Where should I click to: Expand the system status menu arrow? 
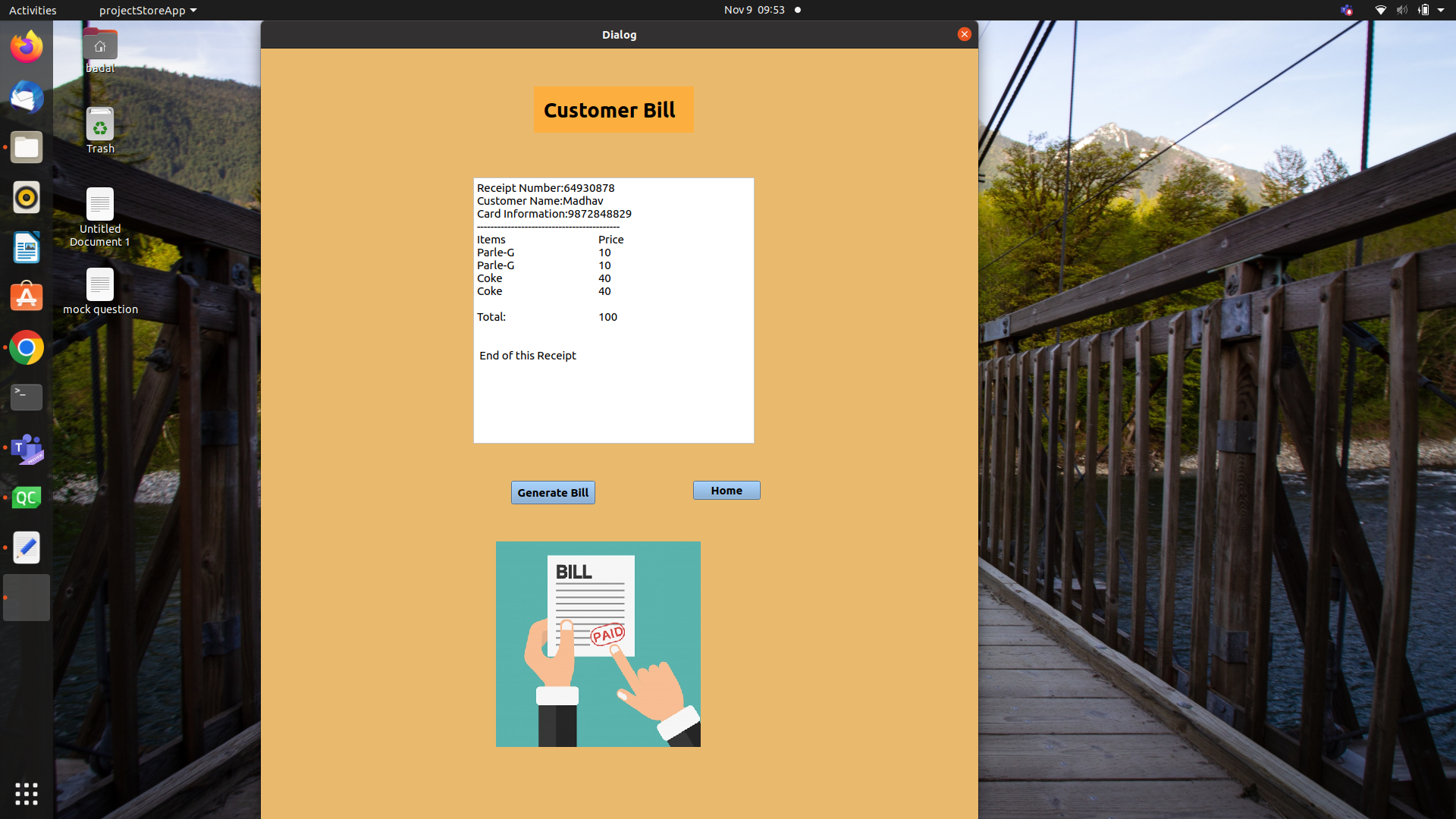click(1441, 10)
